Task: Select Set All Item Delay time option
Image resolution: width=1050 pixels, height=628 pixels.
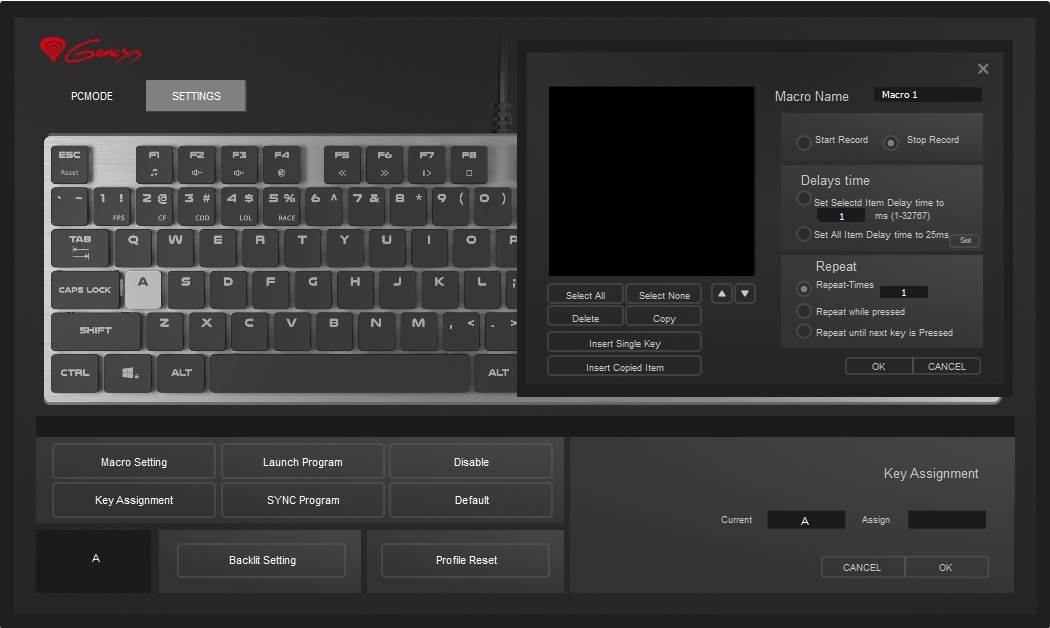Action: [804, 234]
